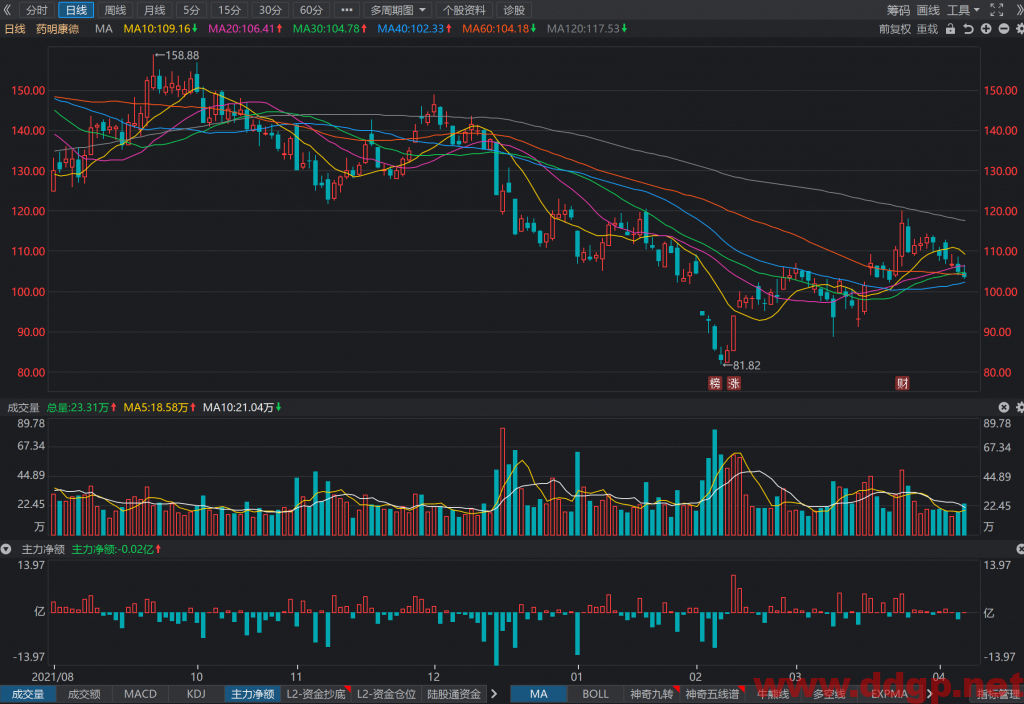Click MA60 orange line legend
Image resolution: width=1024 pixels, height=704 pixels.
pos(499,29)
